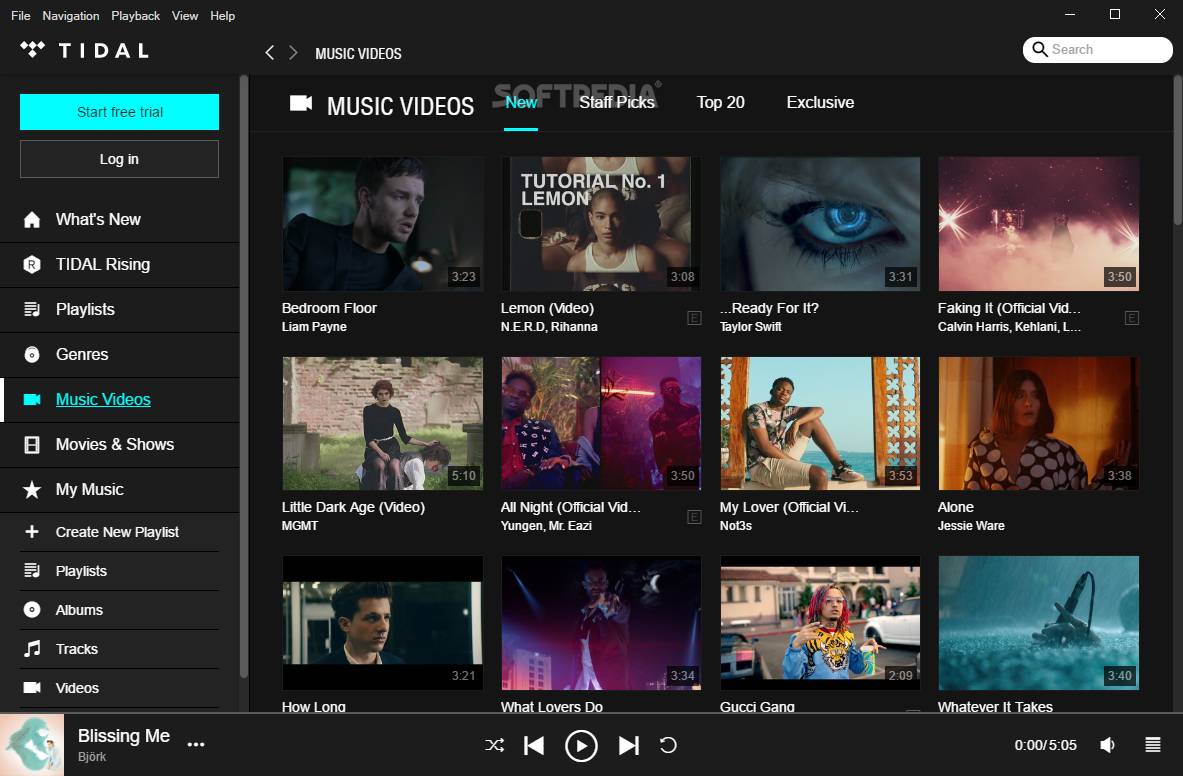1183x776 pixels.
Task: Open the play queue icon
Action: click(1153, 745)
